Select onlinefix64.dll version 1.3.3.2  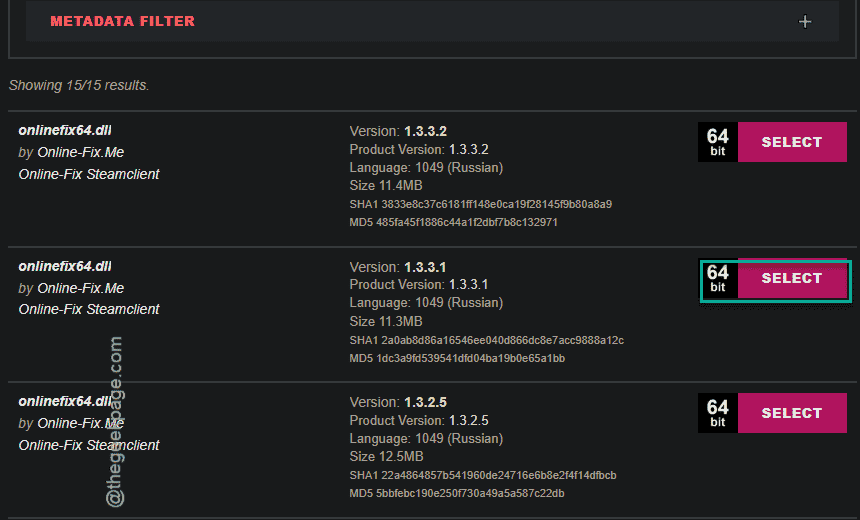click(792, 142)
